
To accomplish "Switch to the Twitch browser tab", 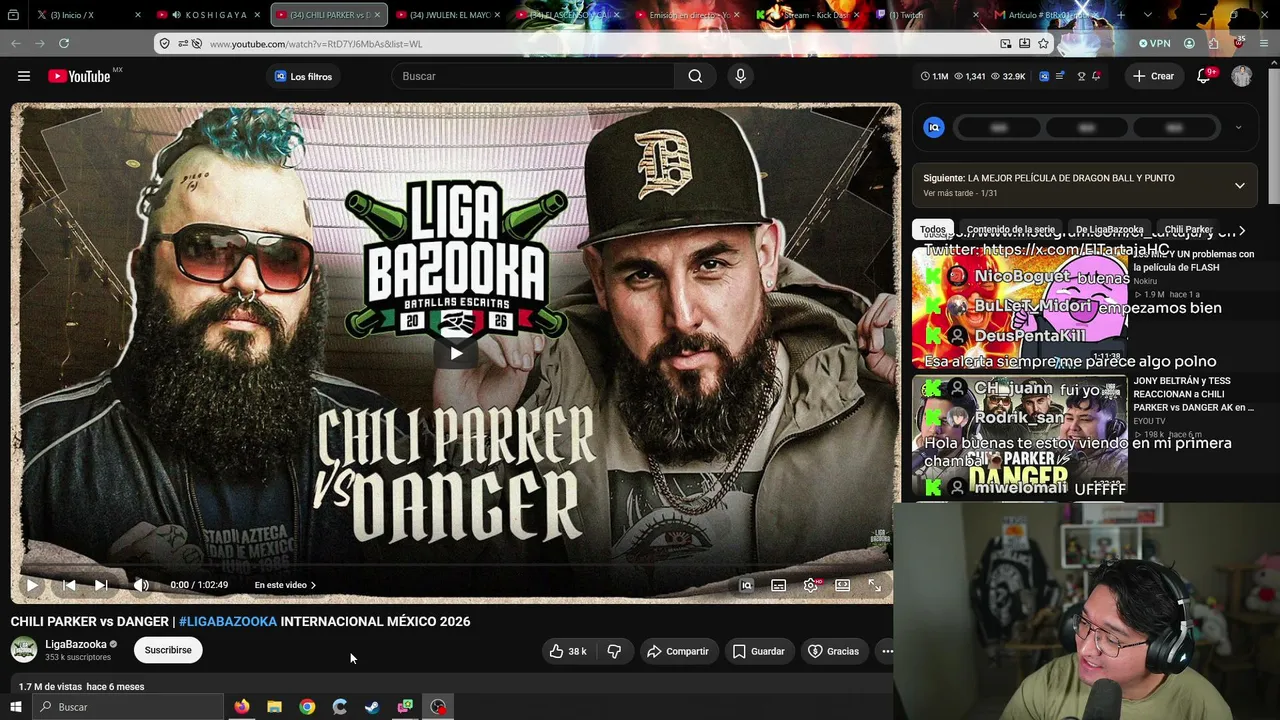I will (927, 15).
